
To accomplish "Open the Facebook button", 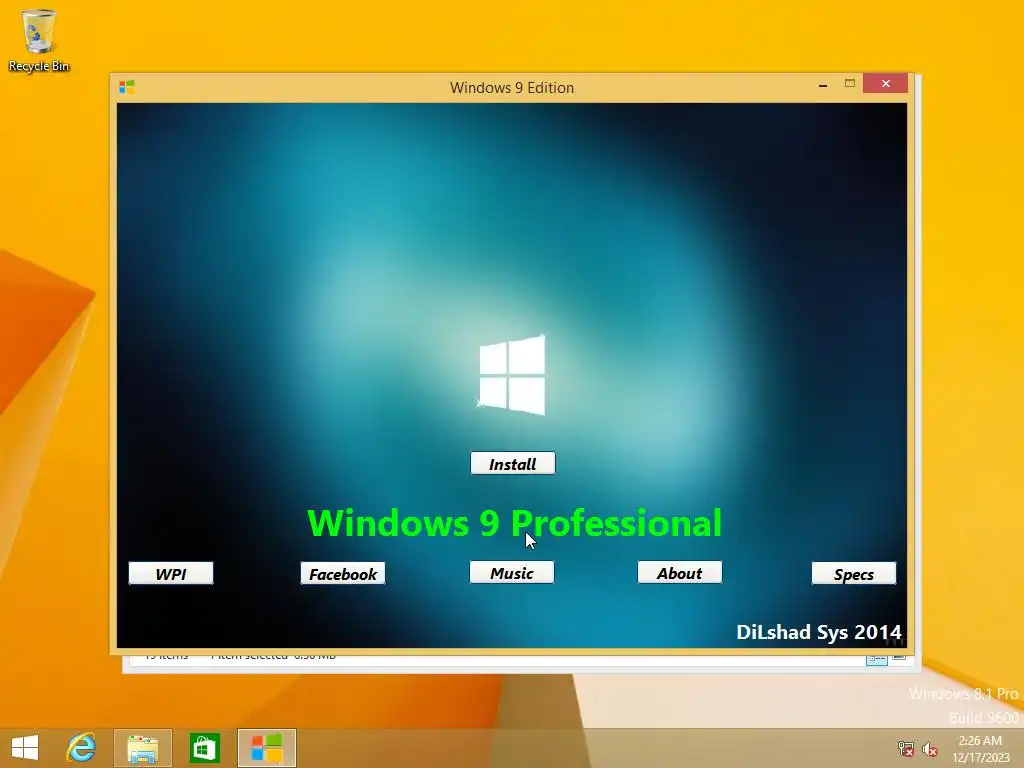I will (343, 573).
